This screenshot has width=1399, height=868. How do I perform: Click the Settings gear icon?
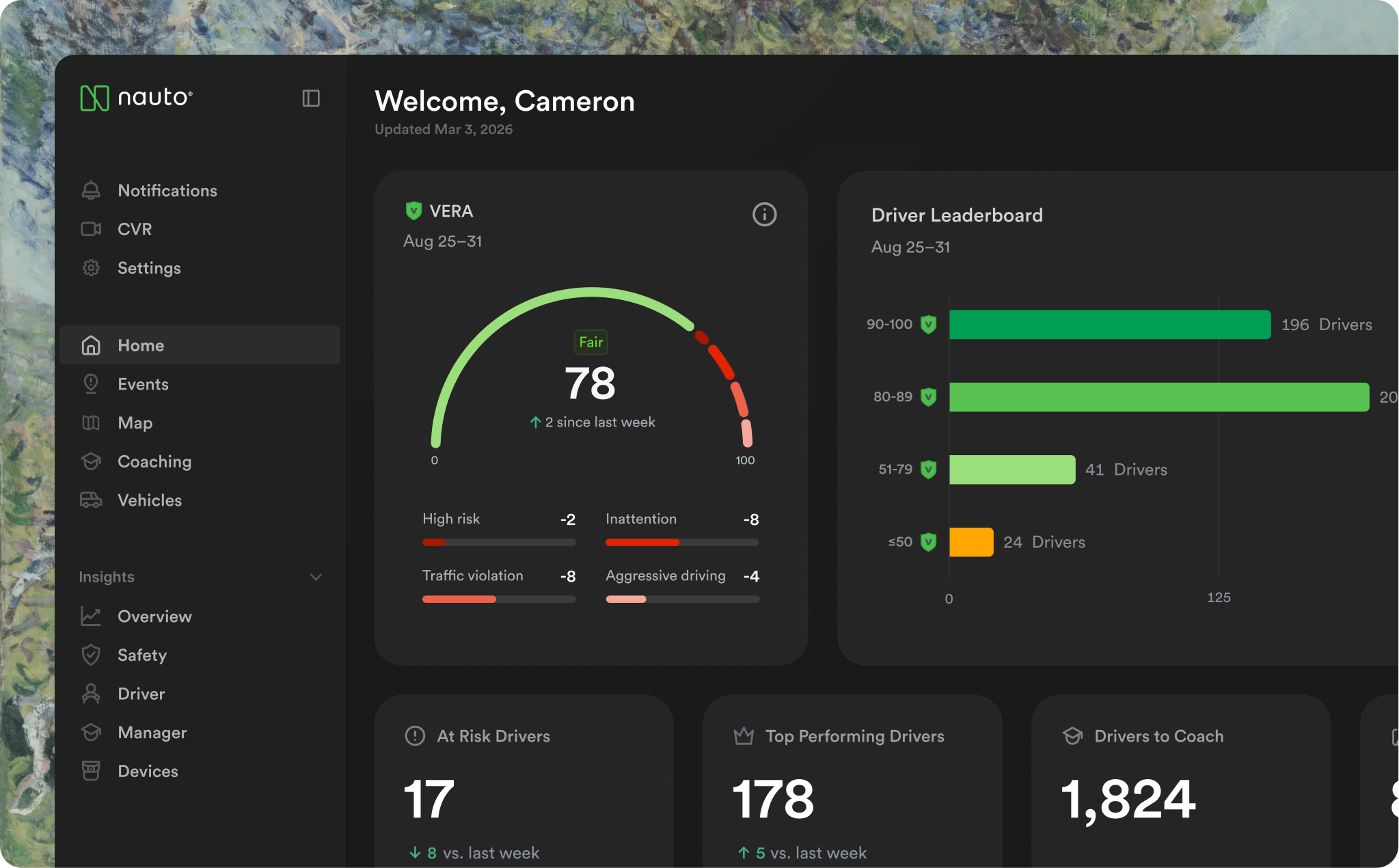[x=91, y=268]
